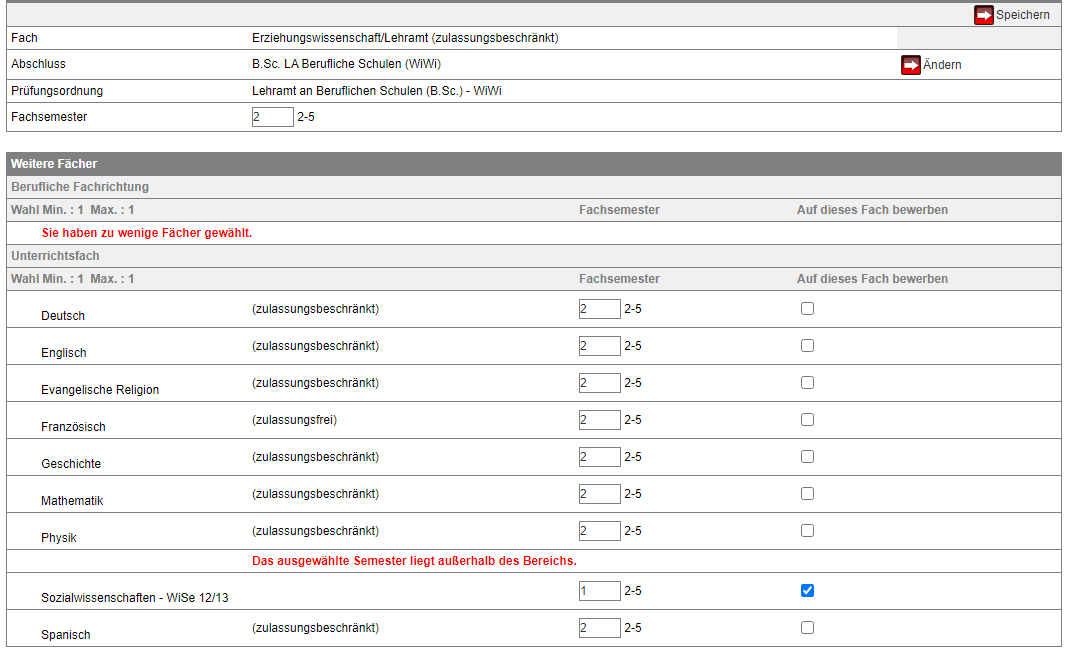Click the red arrow icon beside Speichern
The height and width of the screenshot is (664, 1072).
(x=984, y=15)
